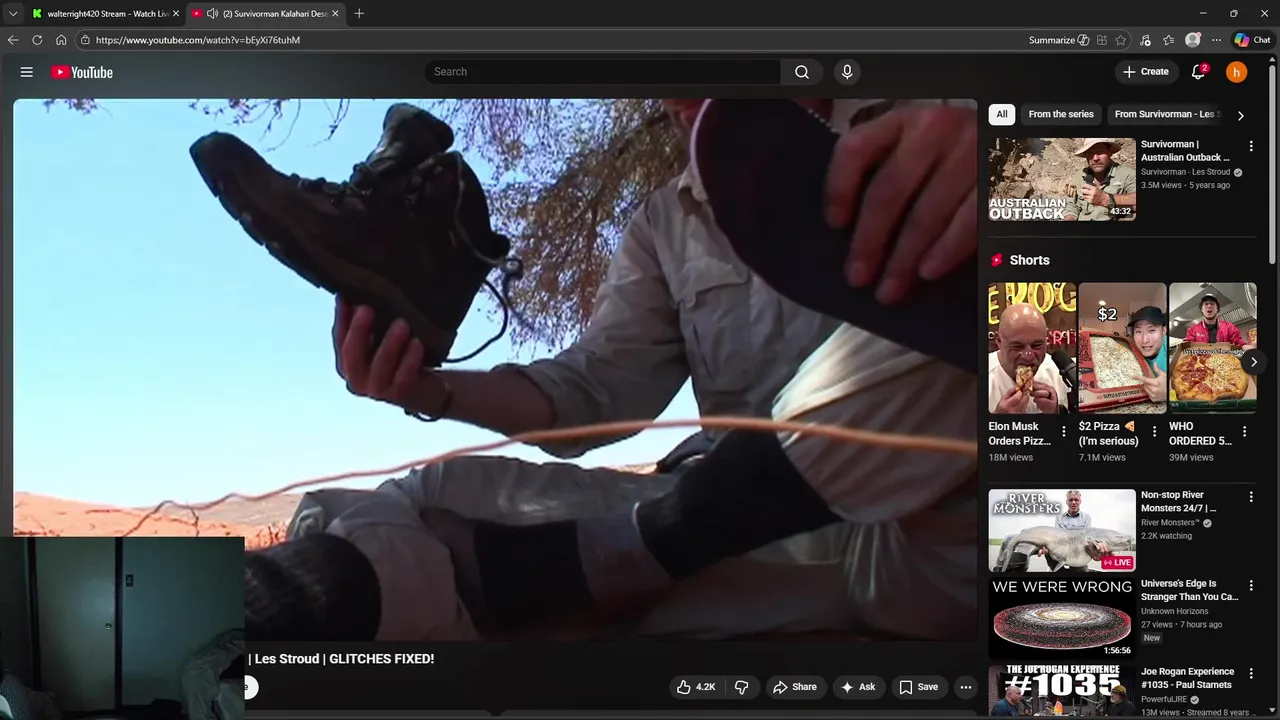Open a new browser tab
The height and width of the screenshot is (720, 1280).
tap(359, 14)
